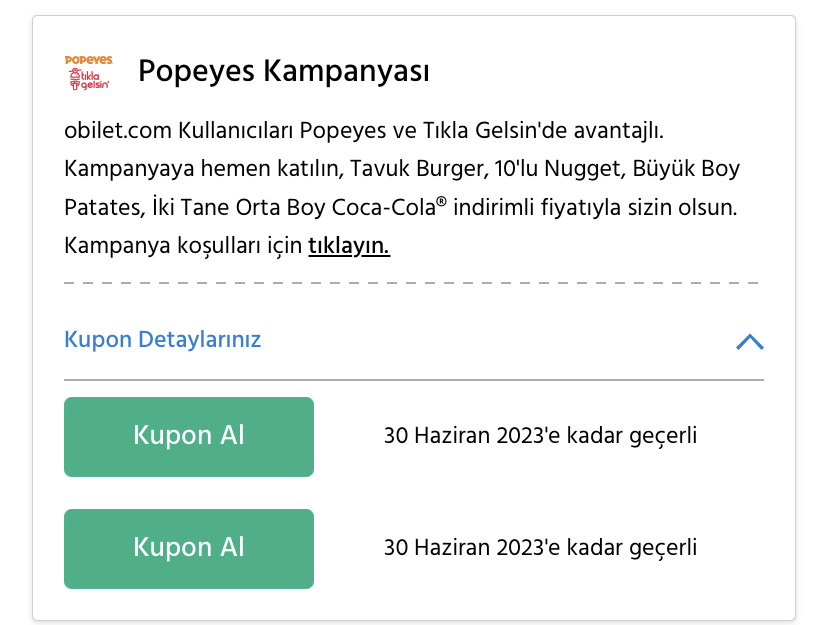Click the second green Kupon Al button
This screenshot has height=625, width=828.
(189, 549)
